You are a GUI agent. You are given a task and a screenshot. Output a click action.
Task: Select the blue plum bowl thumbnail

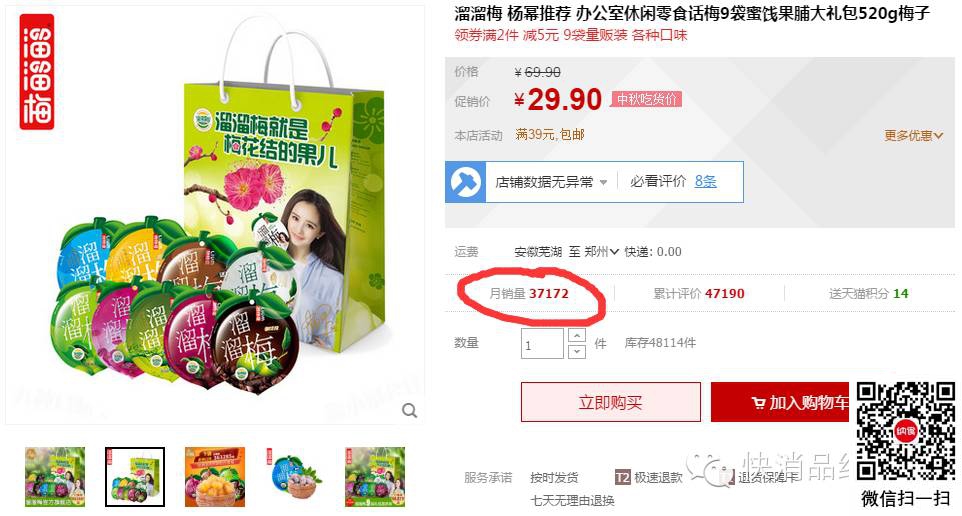(295, 477)
